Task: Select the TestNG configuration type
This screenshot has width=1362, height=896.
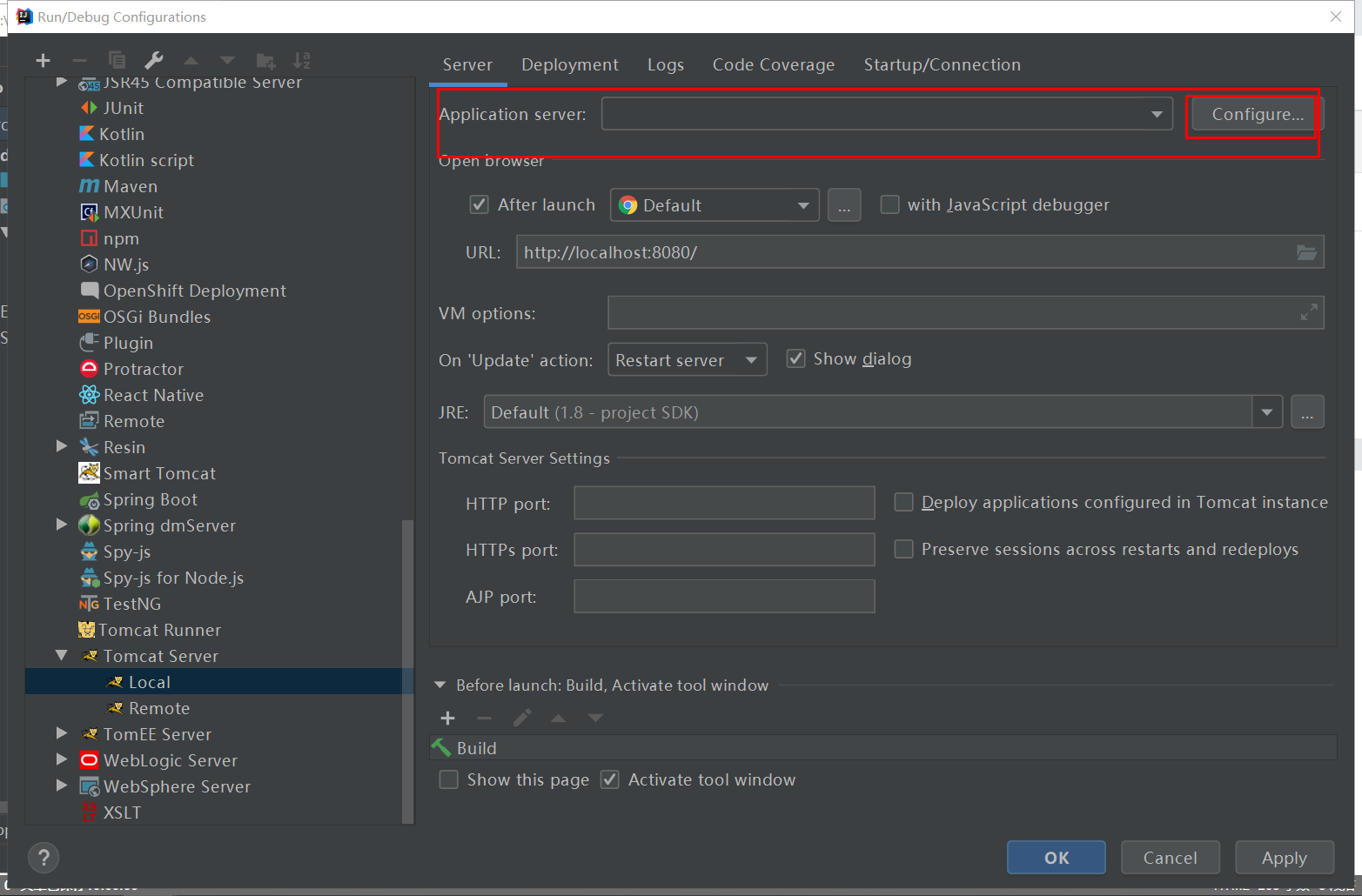Action: pos(119,604)
